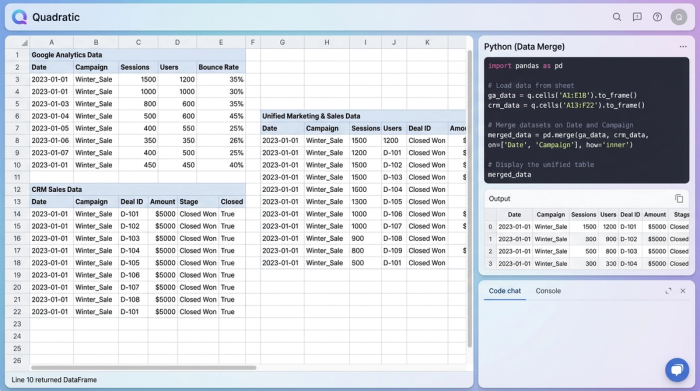Click the 'Python (Data Merge)' panel title
Viewport: 700px width, 391px height.
(524, 47)
